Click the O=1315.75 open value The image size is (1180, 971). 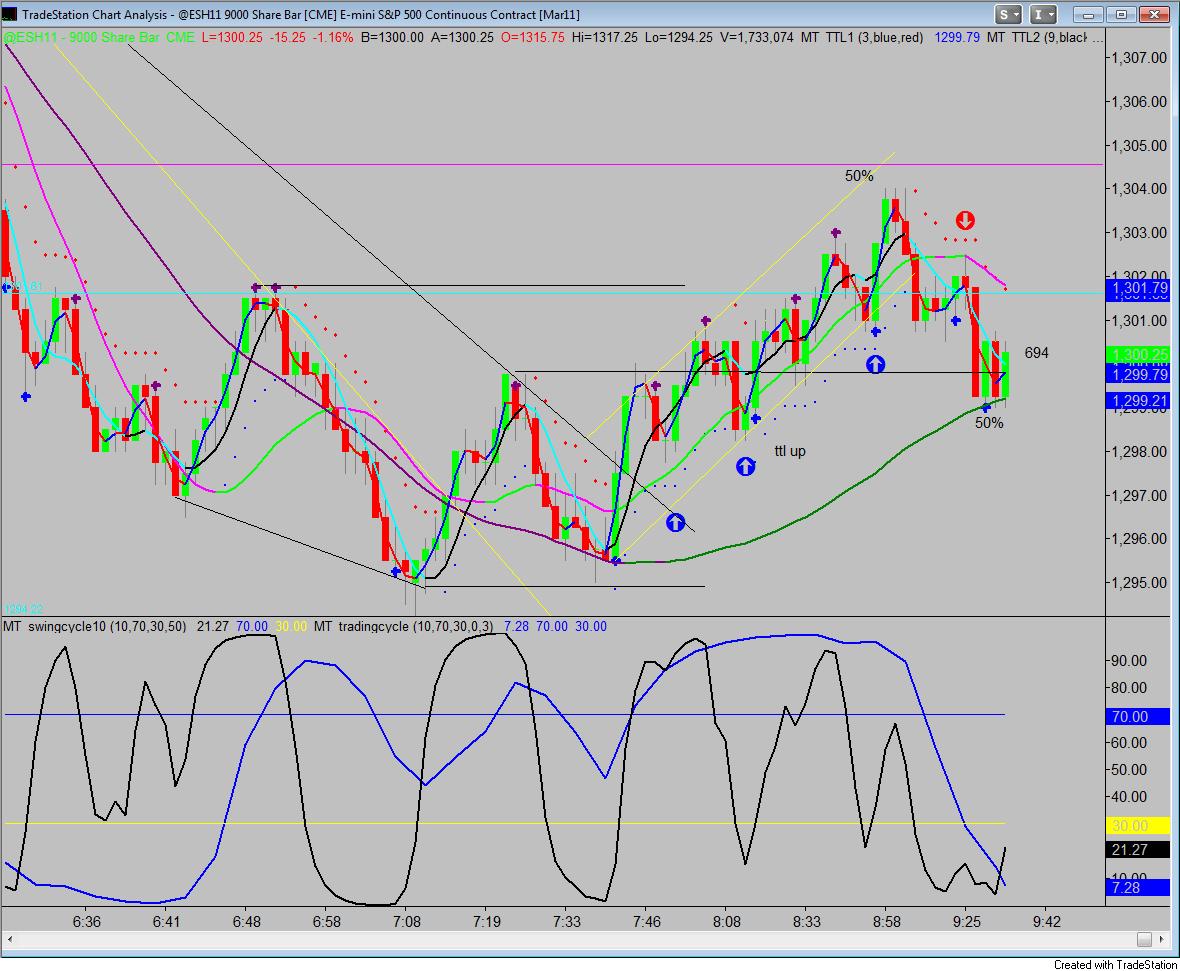coord(533,37)
